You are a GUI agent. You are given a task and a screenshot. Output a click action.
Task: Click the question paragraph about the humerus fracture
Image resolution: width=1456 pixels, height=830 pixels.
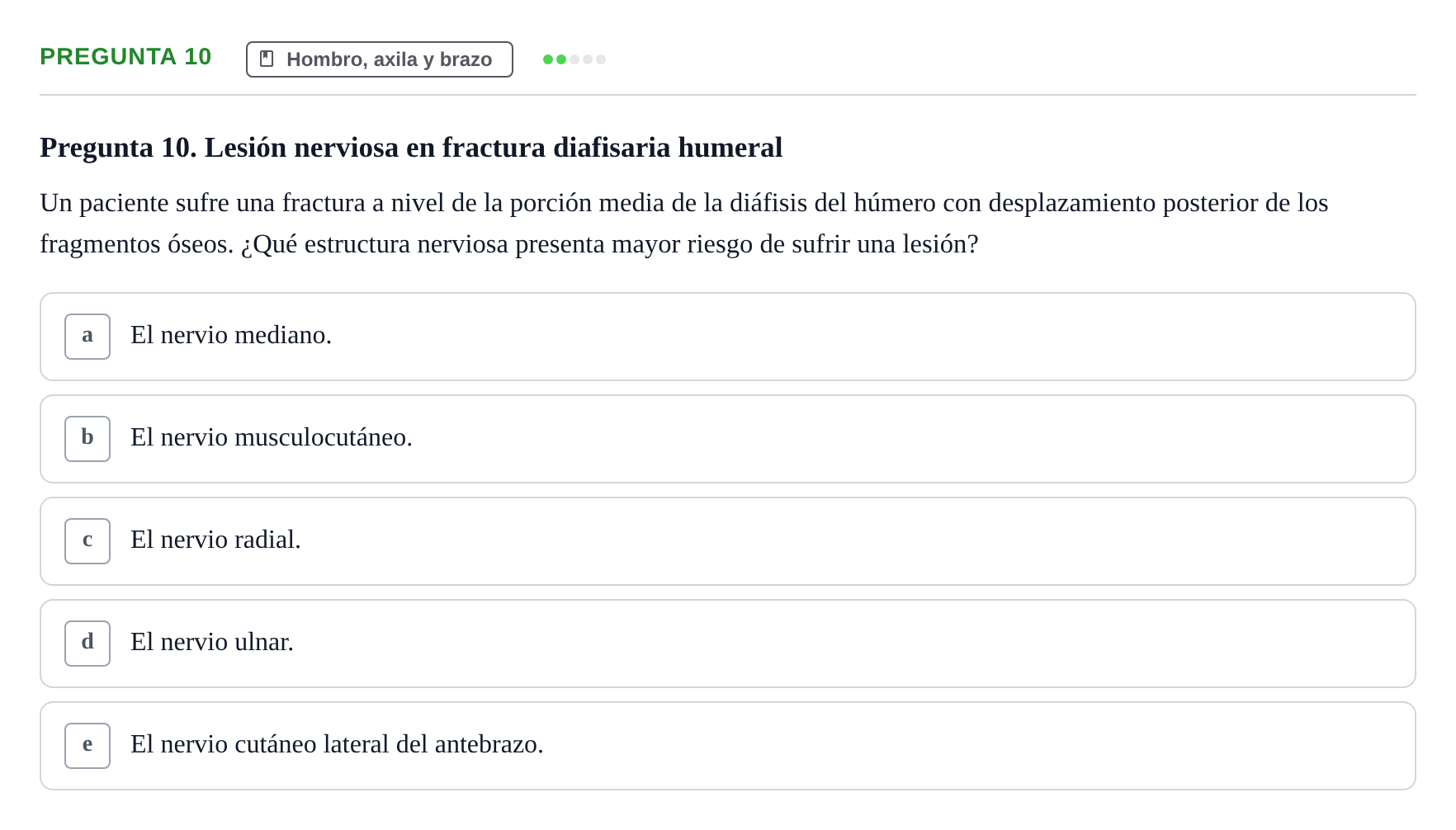coord(684,224)
